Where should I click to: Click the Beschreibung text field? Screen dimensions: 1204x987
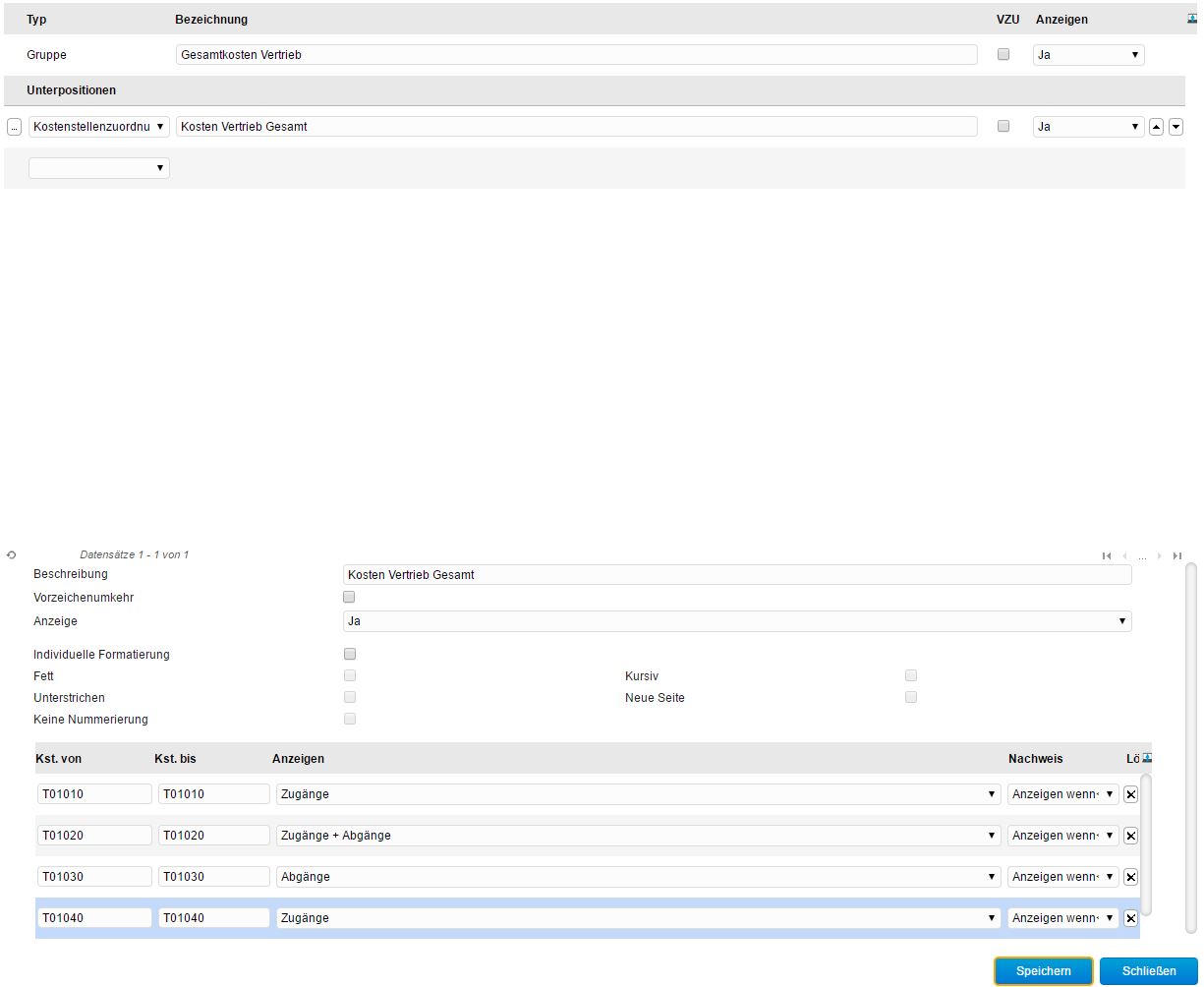[x=737, y=575]
